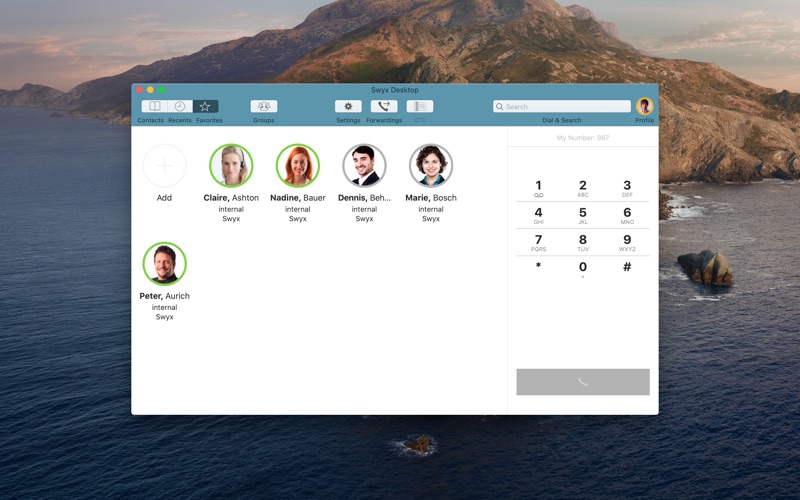Dial digit 0 on keypad
Screen dimensions: 800x500
click(x=583, y=268)
